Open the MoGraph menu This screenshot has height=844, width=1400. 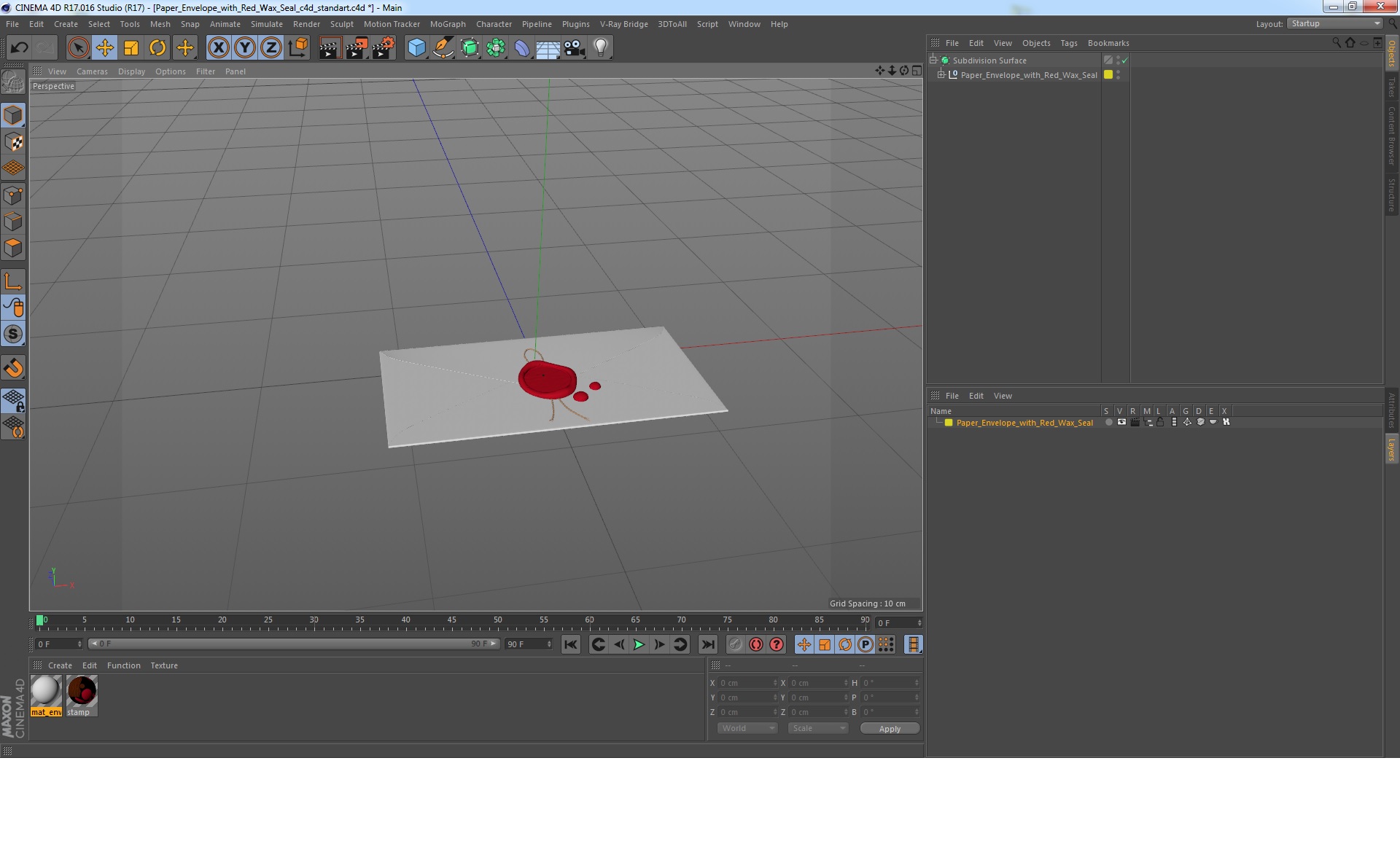coord(448,24)
